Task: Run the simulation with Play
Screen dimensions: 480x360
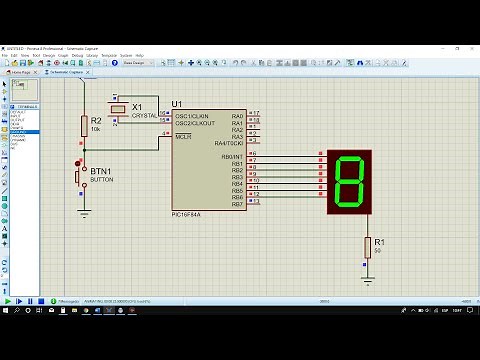Action: (8, 301)
